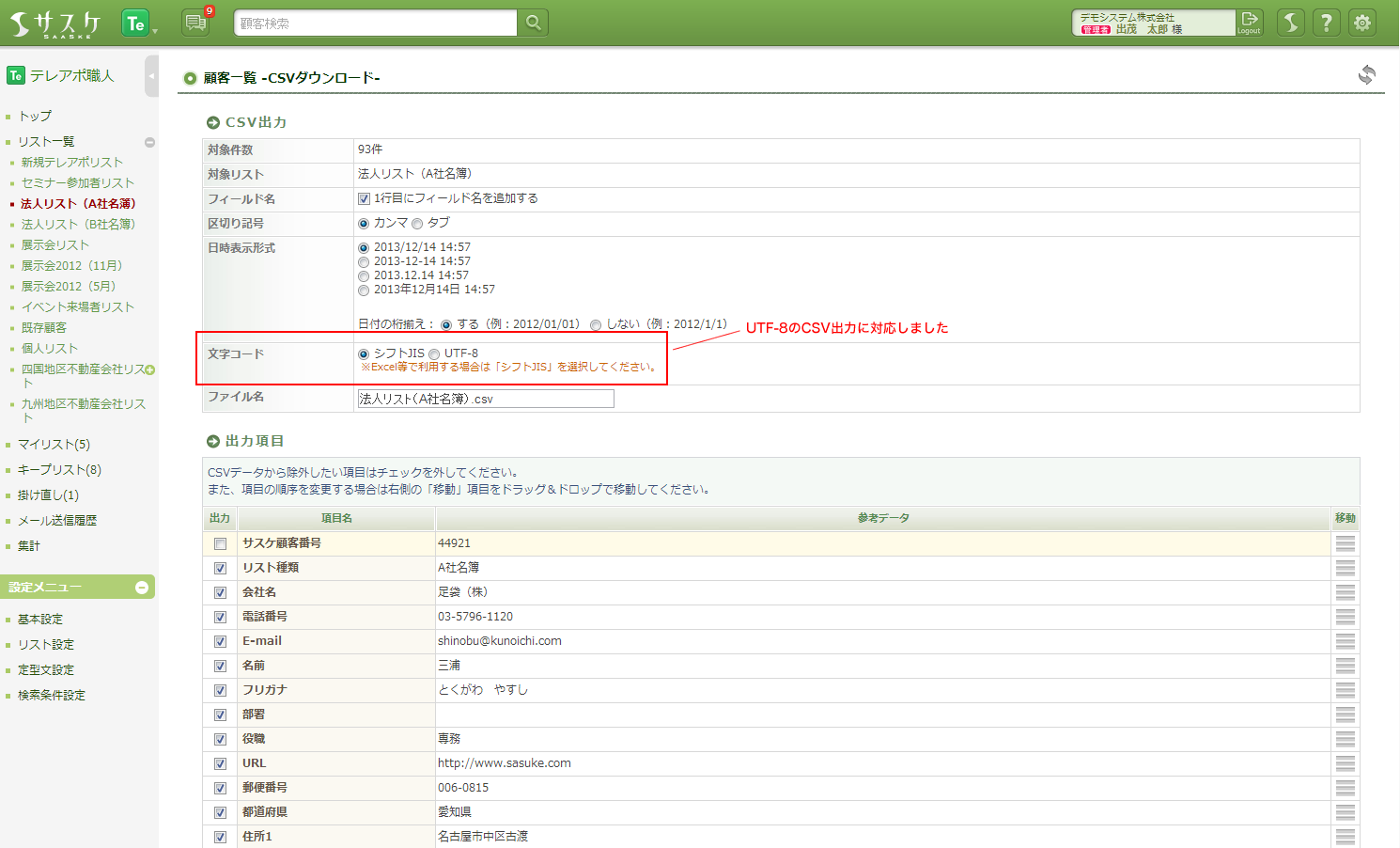Screen dimensions: 1400x848
Task: Open the Te app switcher icon
Action: tap(136, 24)
